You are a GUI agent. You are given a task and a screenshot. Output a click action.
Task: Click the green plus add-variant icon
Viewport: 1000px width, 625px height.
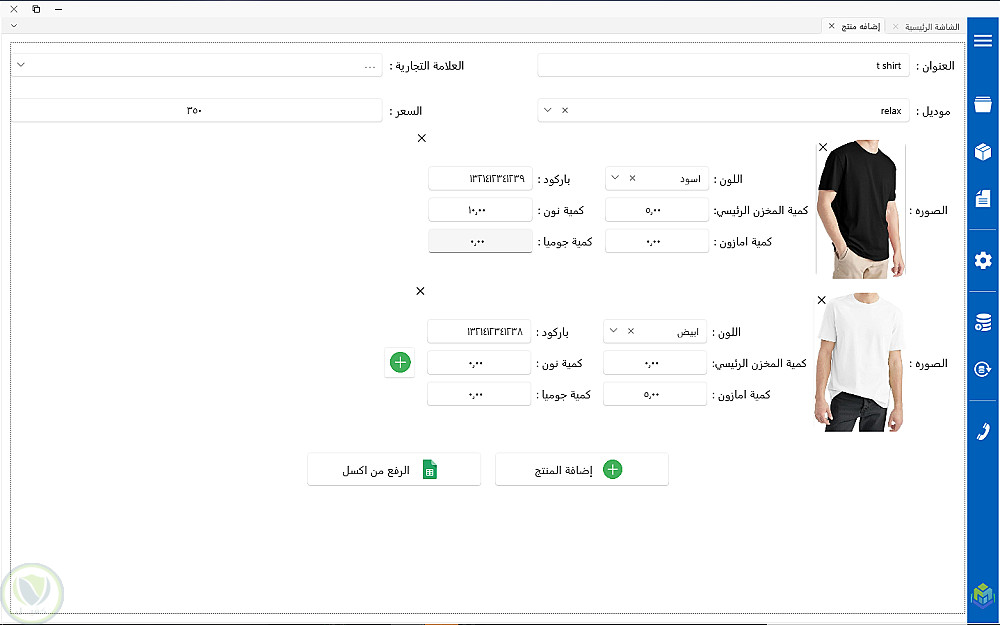coord(400,362)
